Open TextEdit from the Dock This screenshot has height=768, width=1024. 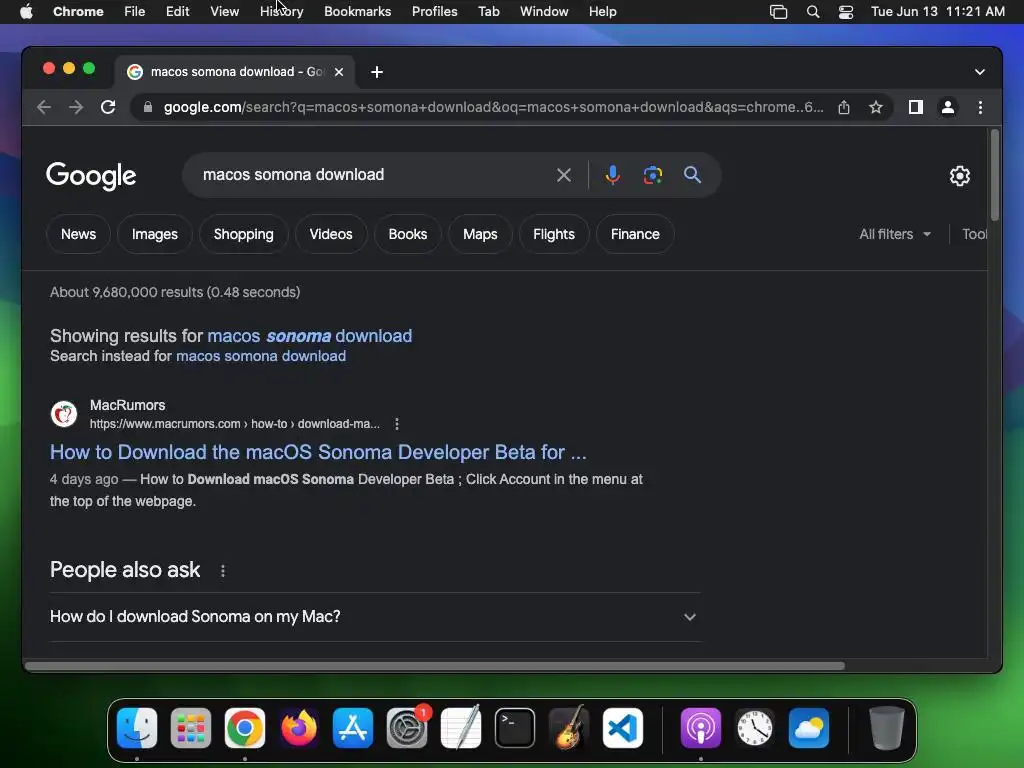tap(461, 728)
